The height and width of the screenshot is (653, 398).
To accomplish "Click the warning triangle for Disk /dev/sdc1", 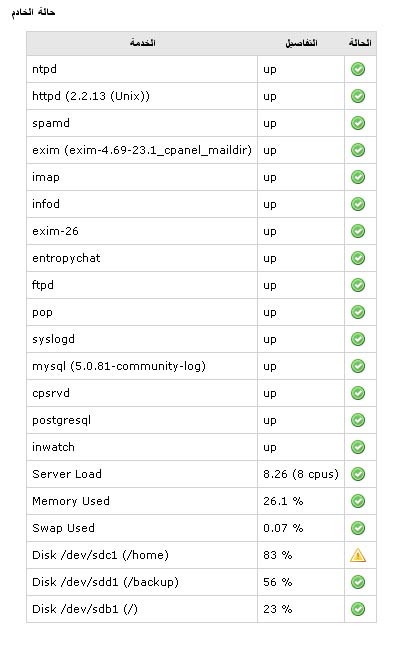I will [x=358, y=555].
